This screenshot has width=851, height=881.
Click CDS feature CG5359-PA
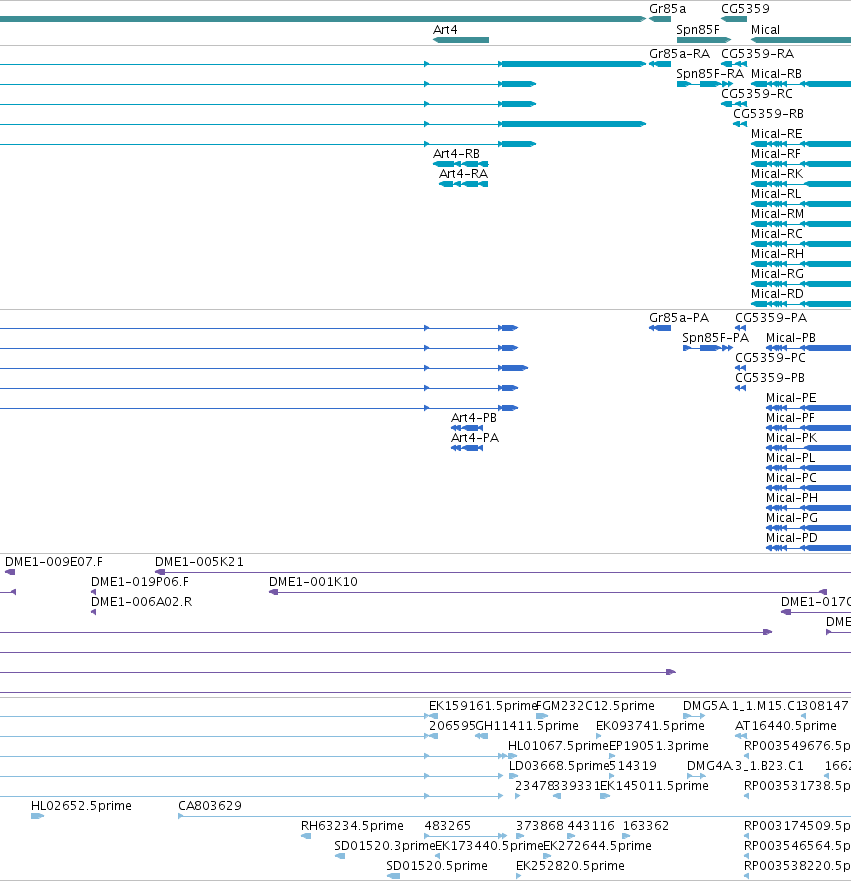click(x=740, y=328)
